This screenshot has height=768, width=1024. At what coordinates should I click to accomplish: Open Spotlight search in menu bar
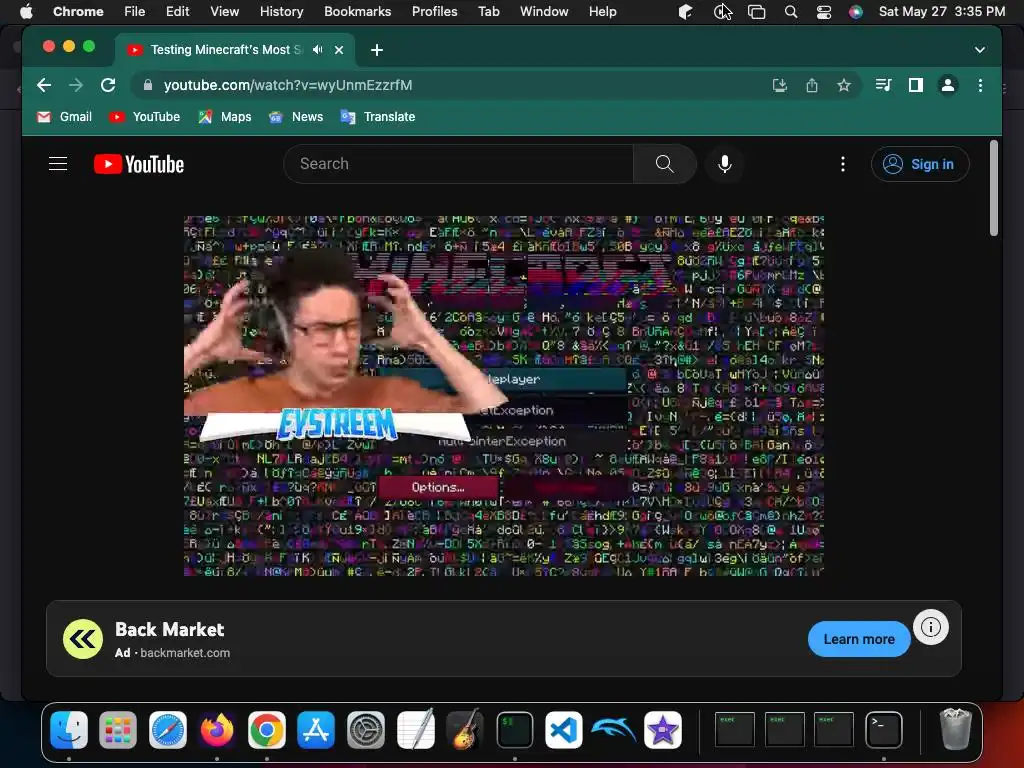tap(790, 12)
